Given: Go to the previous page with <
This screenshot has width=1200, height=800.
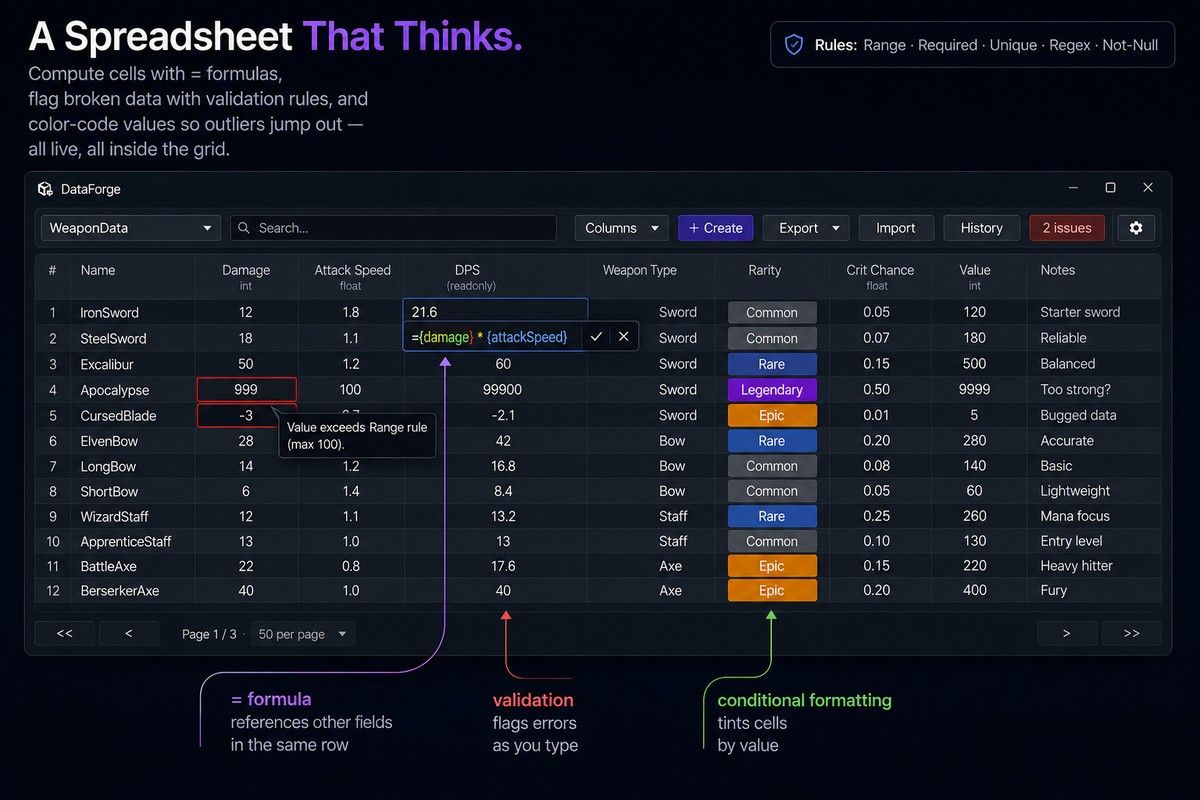Looking at the screenshot, I should pos(129,633).
